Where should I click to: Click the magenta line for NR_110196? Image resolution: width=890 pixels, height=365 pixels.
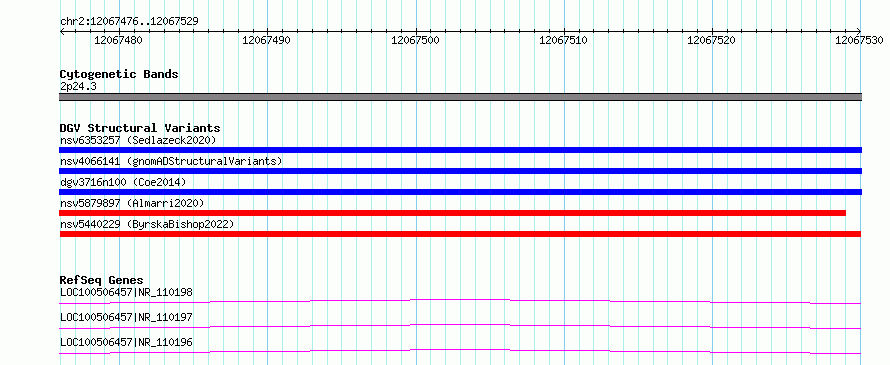(460, 351)
